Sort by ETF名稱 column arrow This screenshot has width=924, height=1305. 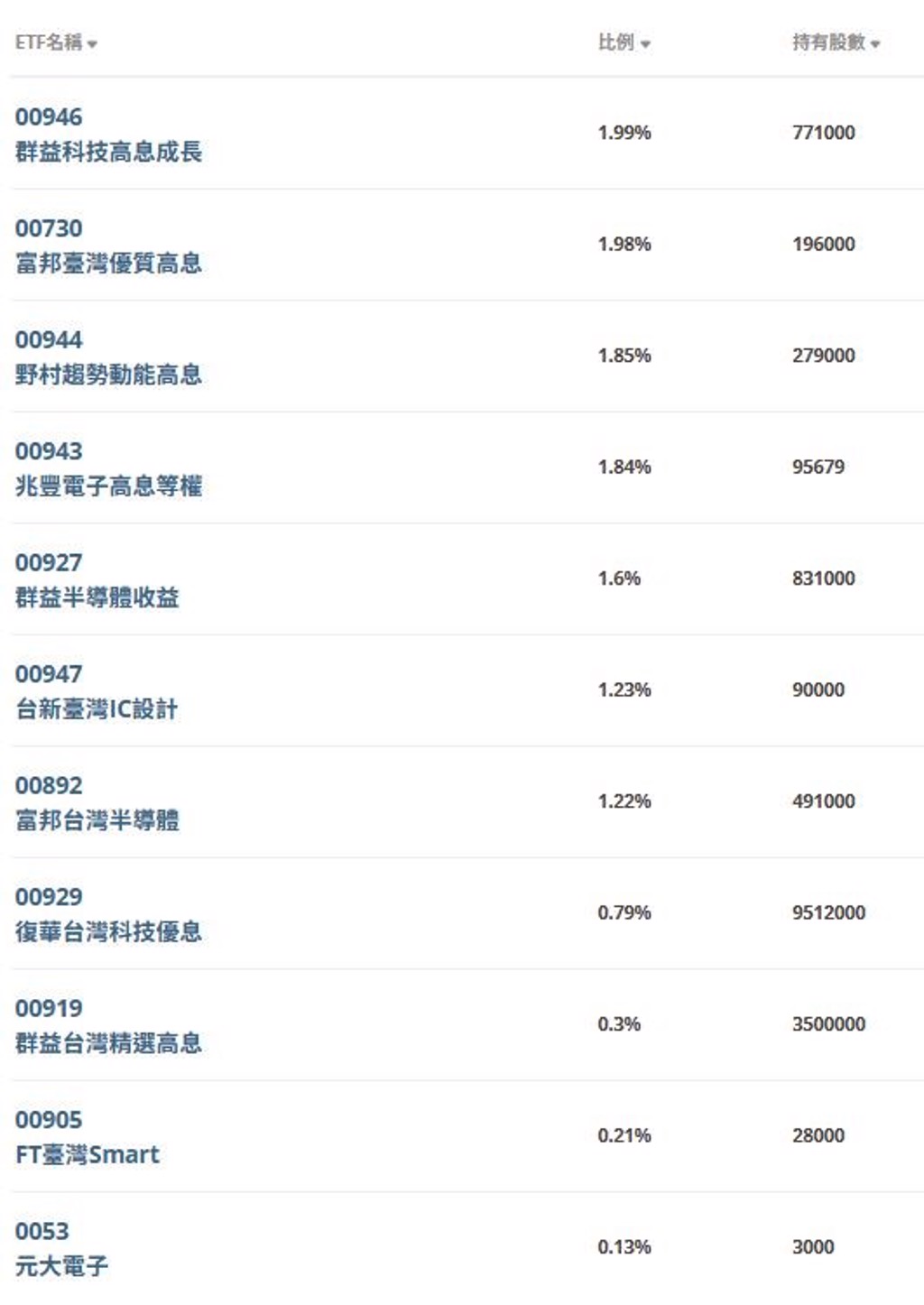pyautogui.click(x=92, y=44)
